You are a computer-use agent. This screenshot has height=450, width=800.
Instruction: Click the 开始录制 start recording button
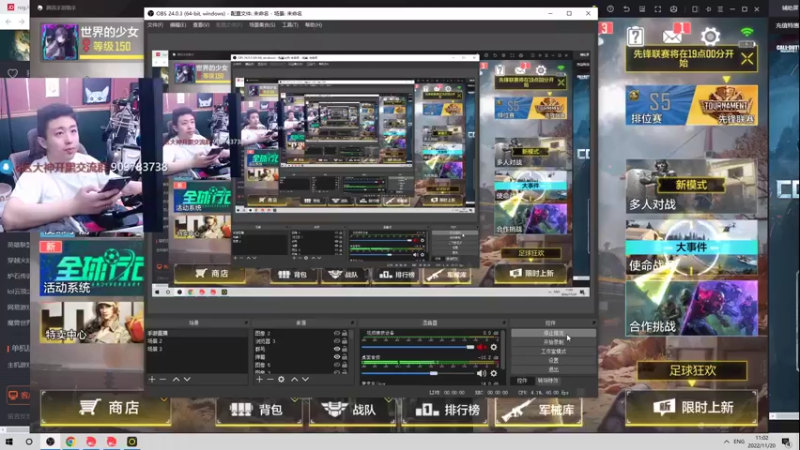pyautogui.click(x=553, y=342)
